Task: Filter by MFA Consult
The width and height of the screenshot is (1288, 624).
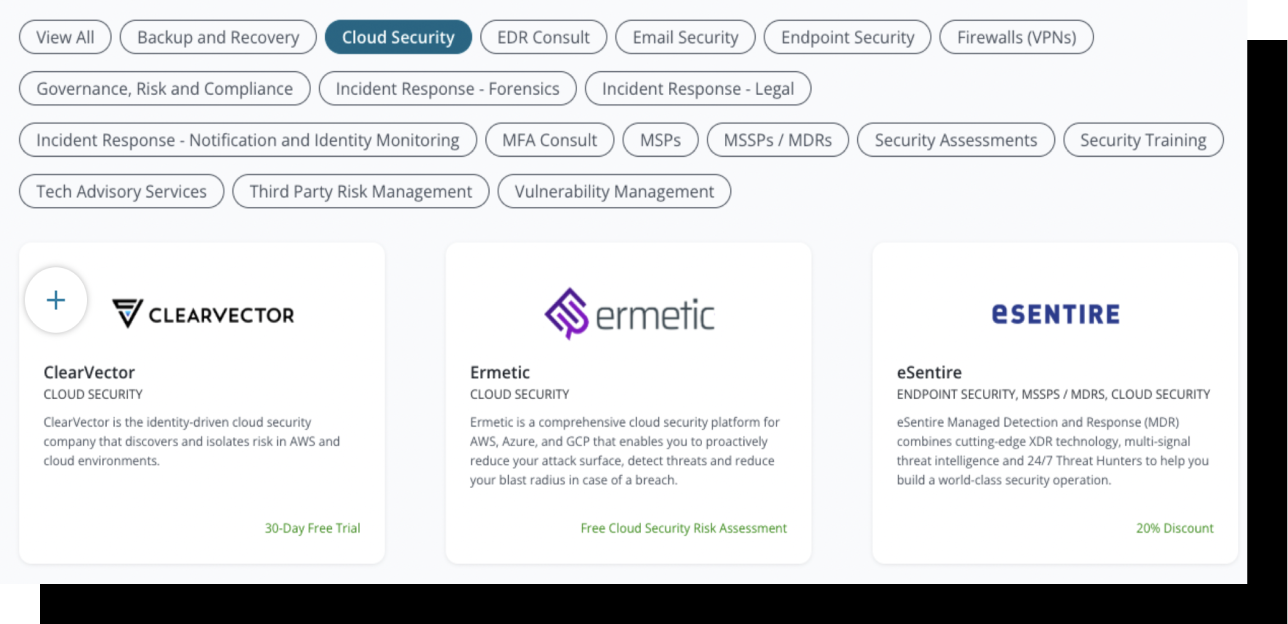Action: tap(550, 140)
